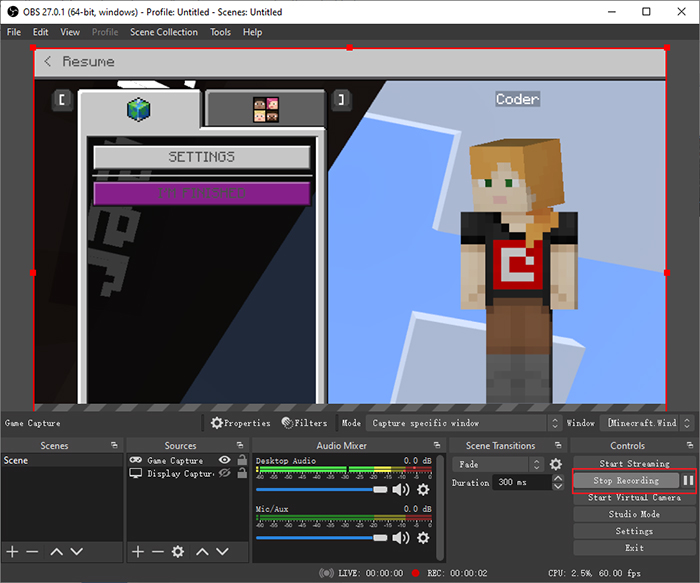
Task: Open the Edit menu
Action: (x=40, y=32)
